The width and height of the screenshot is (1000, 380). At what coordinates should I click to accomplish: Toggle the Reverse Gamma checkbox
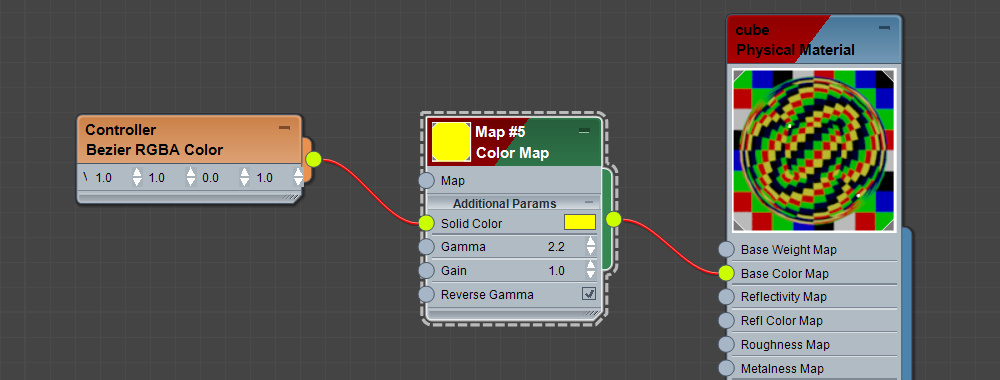[589, 294]
